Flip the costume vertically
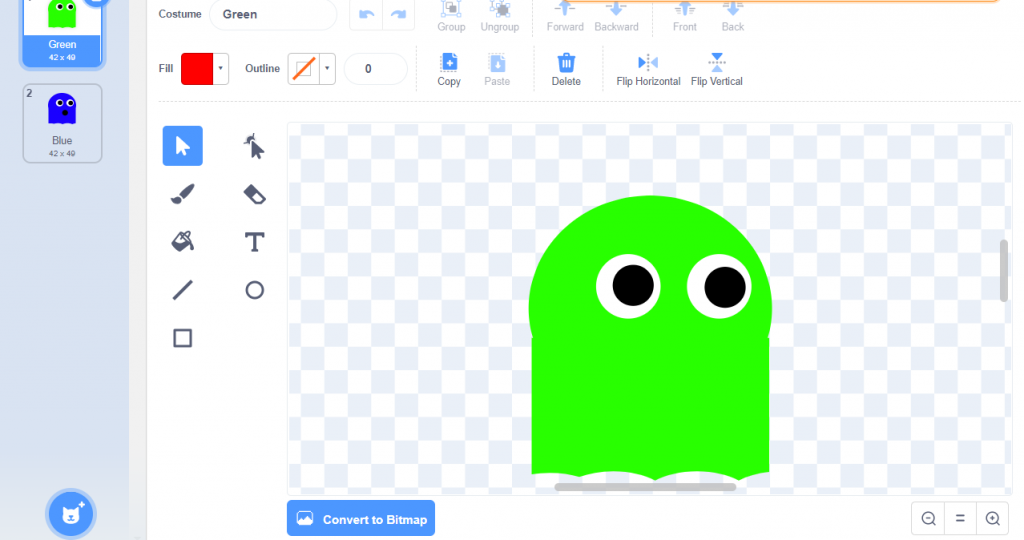Image resolution: width=1024 pixels, height=540 pixels. pyautogui.click(x=716, y=69)
